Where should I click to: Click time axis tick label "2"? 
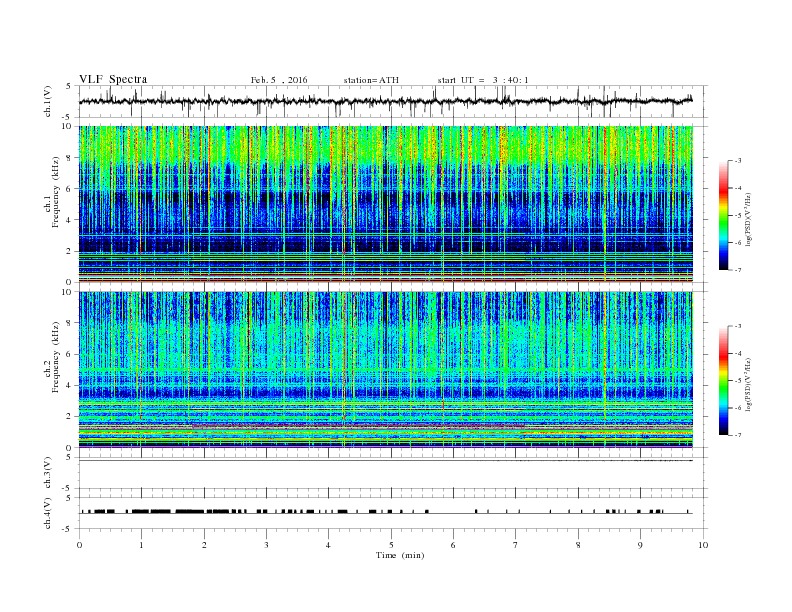pyautogui.click(x=204, y=545)
